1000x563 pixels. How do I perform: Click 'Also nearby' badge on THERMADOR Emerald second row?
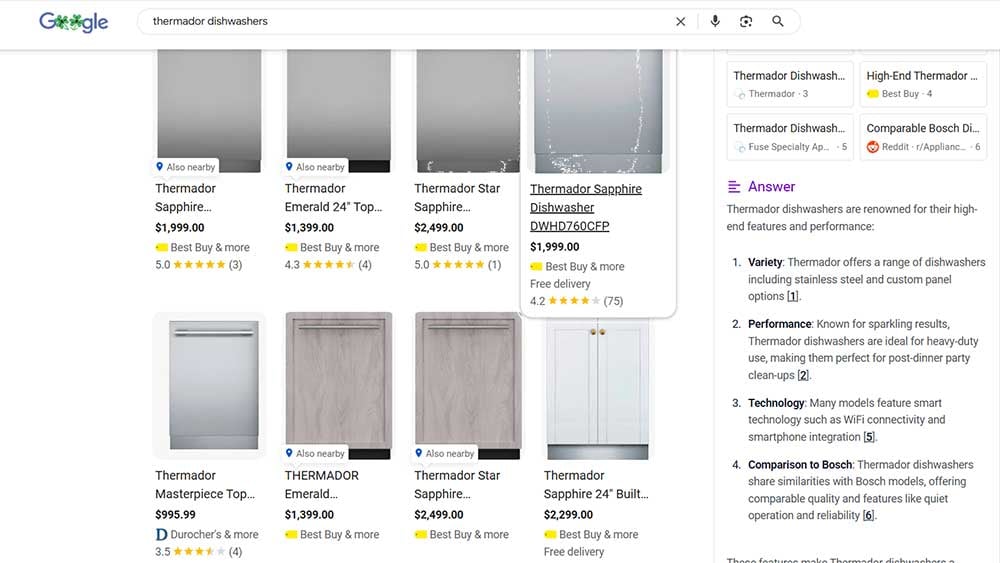coord(315,453)
